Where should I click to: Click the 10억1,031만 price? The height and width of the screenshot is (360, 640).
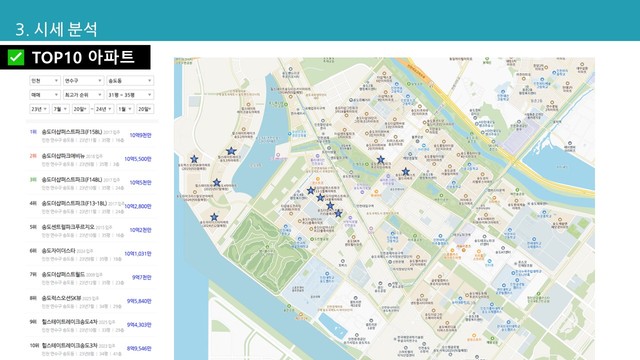[x=138, y=253]
